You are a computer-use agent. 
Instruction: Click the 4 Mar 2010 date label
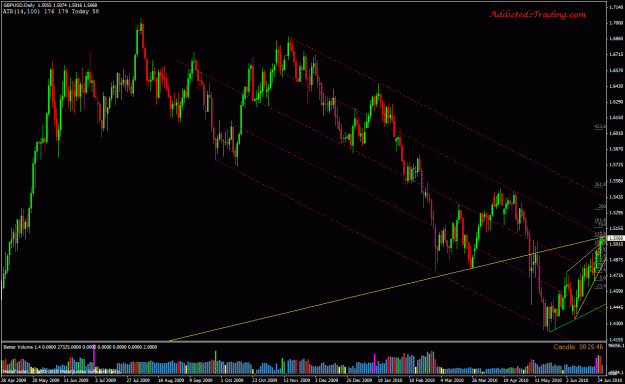pyautogui.click(x=451, y=380)
